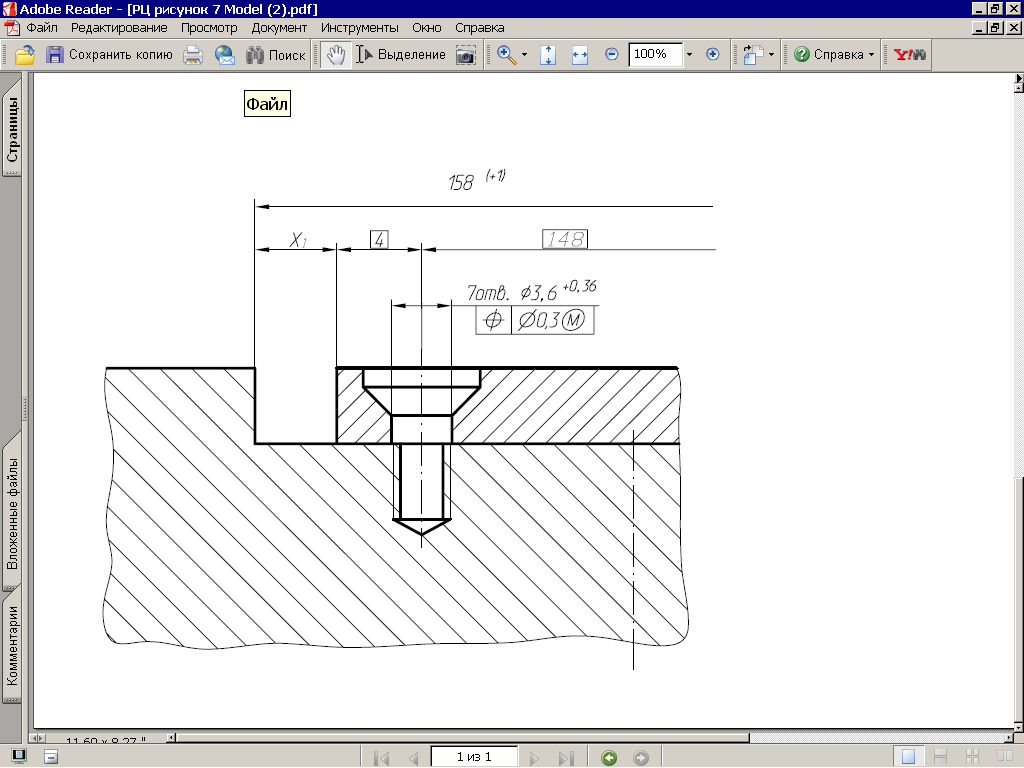
Task: Expand the Справка help dropdown
Action: (x=871, y=55)
